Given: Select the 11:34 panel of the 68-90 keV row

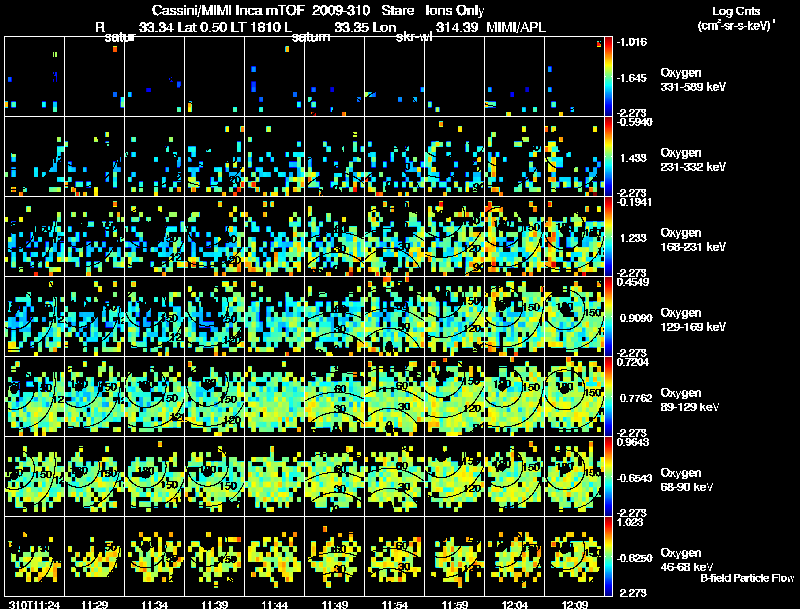Looking at the screenshot, I should (x=155, y=476).
